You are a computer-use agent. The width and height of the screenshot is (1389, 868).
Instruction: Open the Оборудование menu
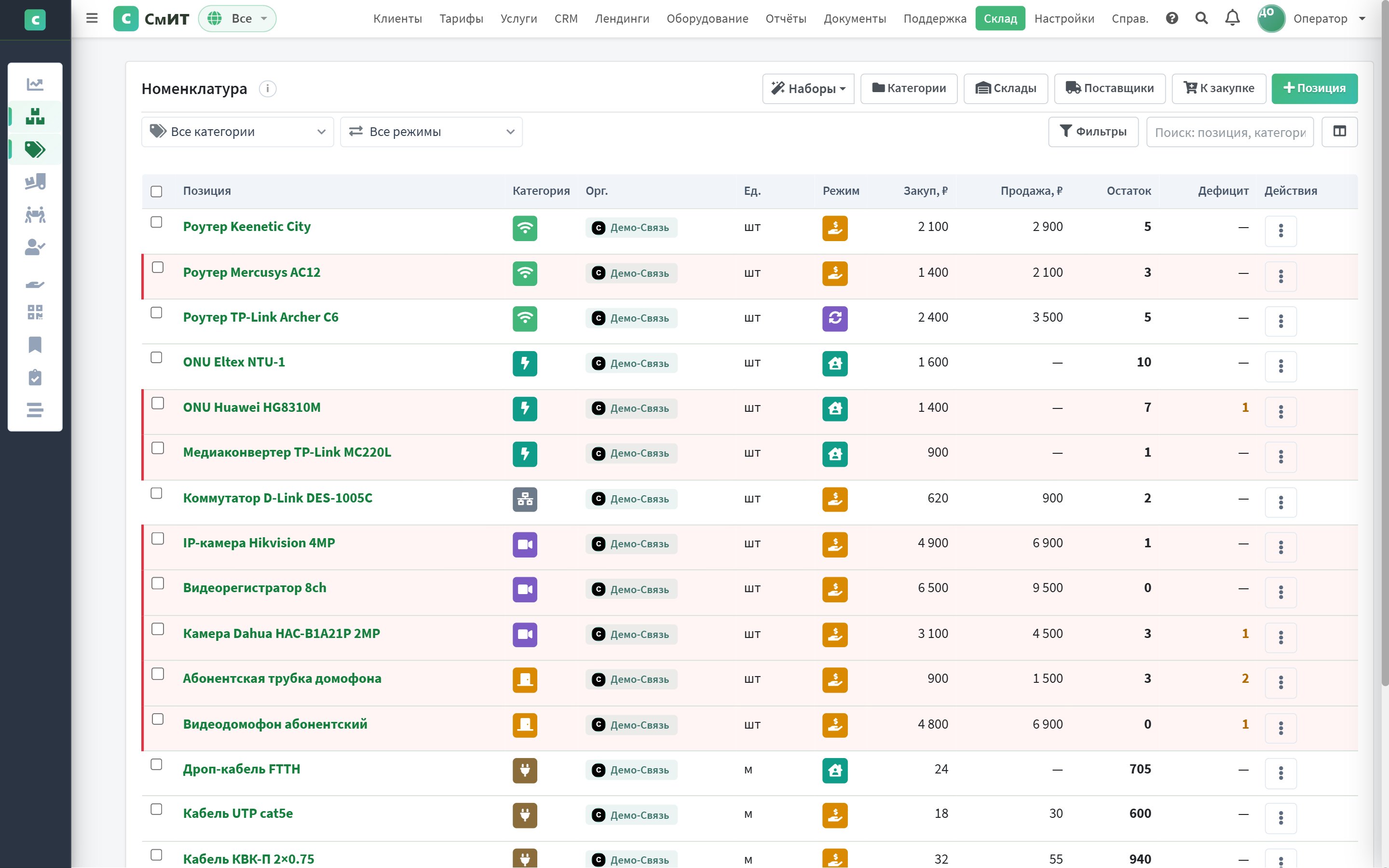click(707, 18)
